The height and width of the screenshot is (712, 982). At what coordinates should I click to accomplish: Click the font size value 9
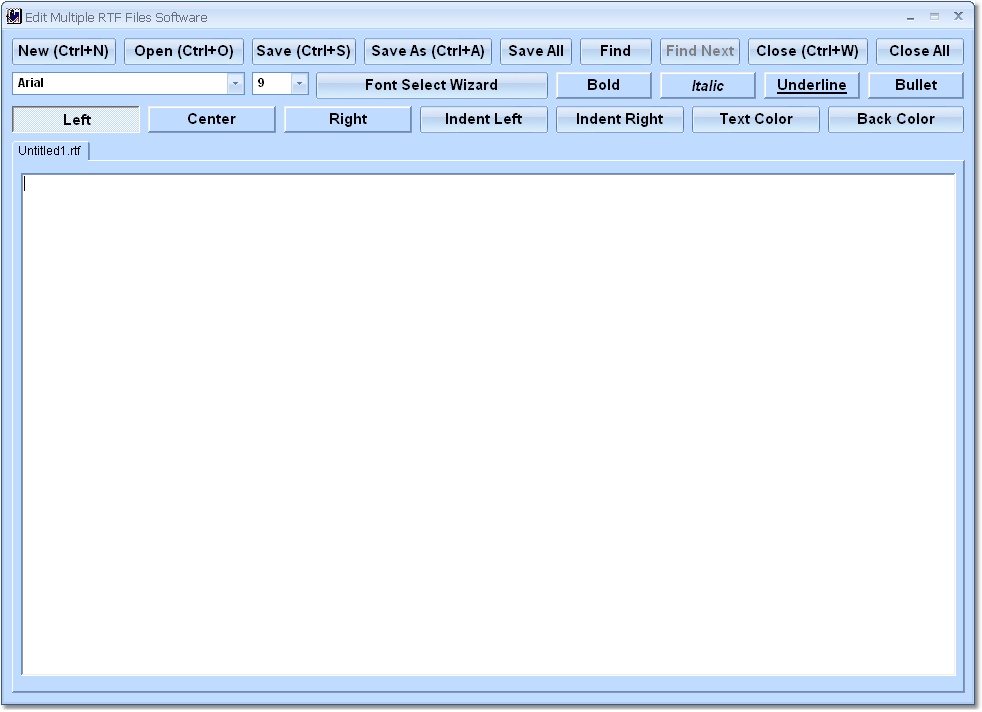(272, 83)
